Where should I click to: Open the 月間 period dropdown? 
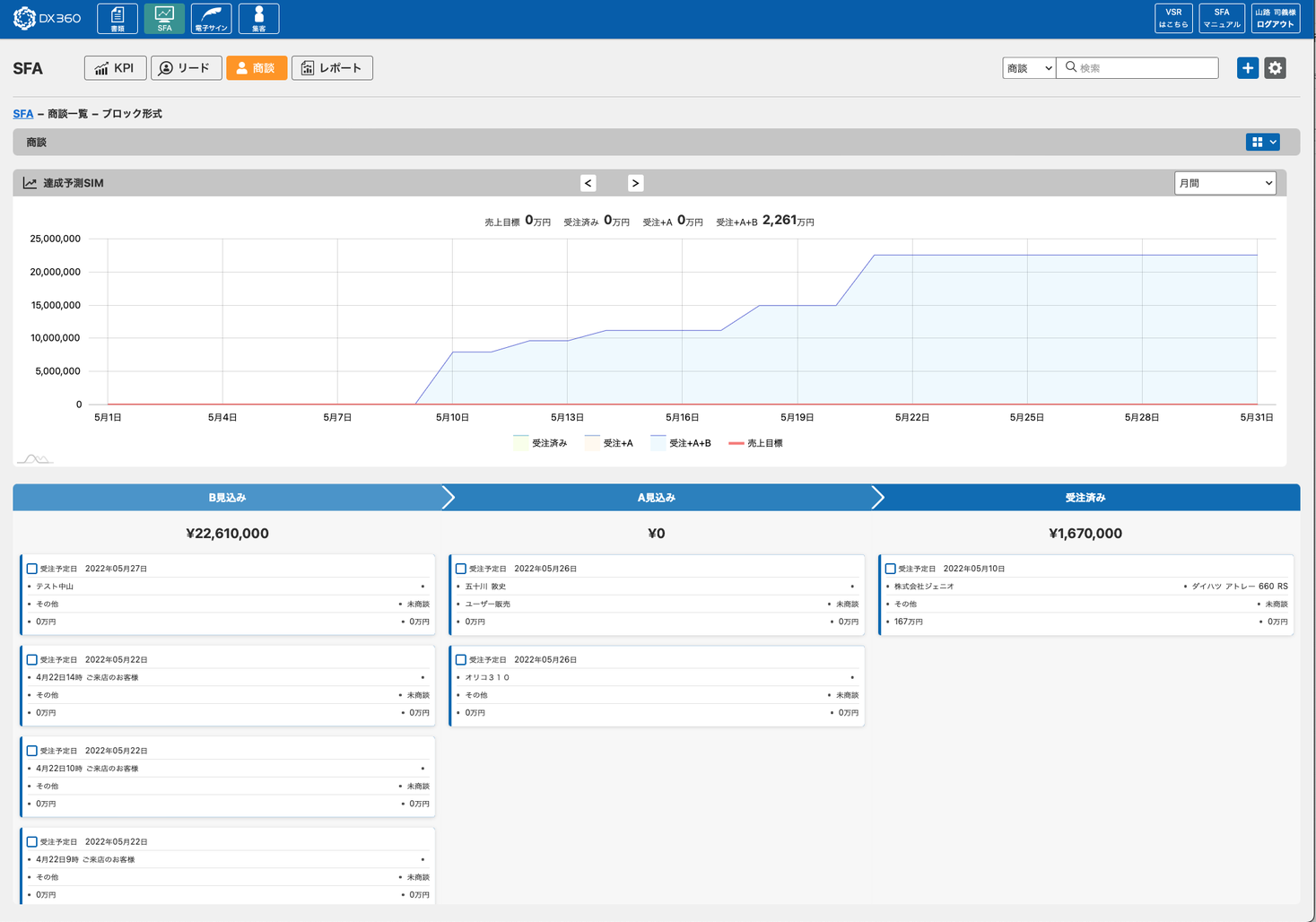coord(1224,183)
